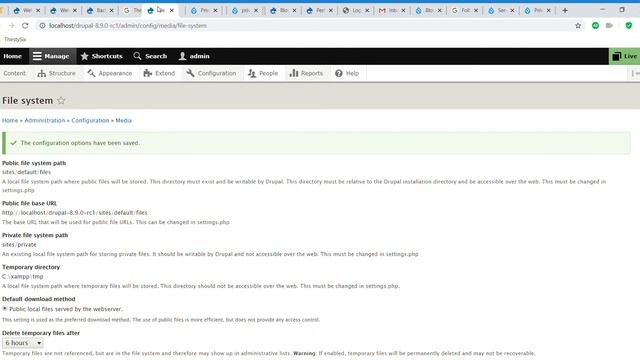The width and height of the screenshot is (640, 360).
Task: Click the 'sites/default/files' path value
Action: pos(27,172)
